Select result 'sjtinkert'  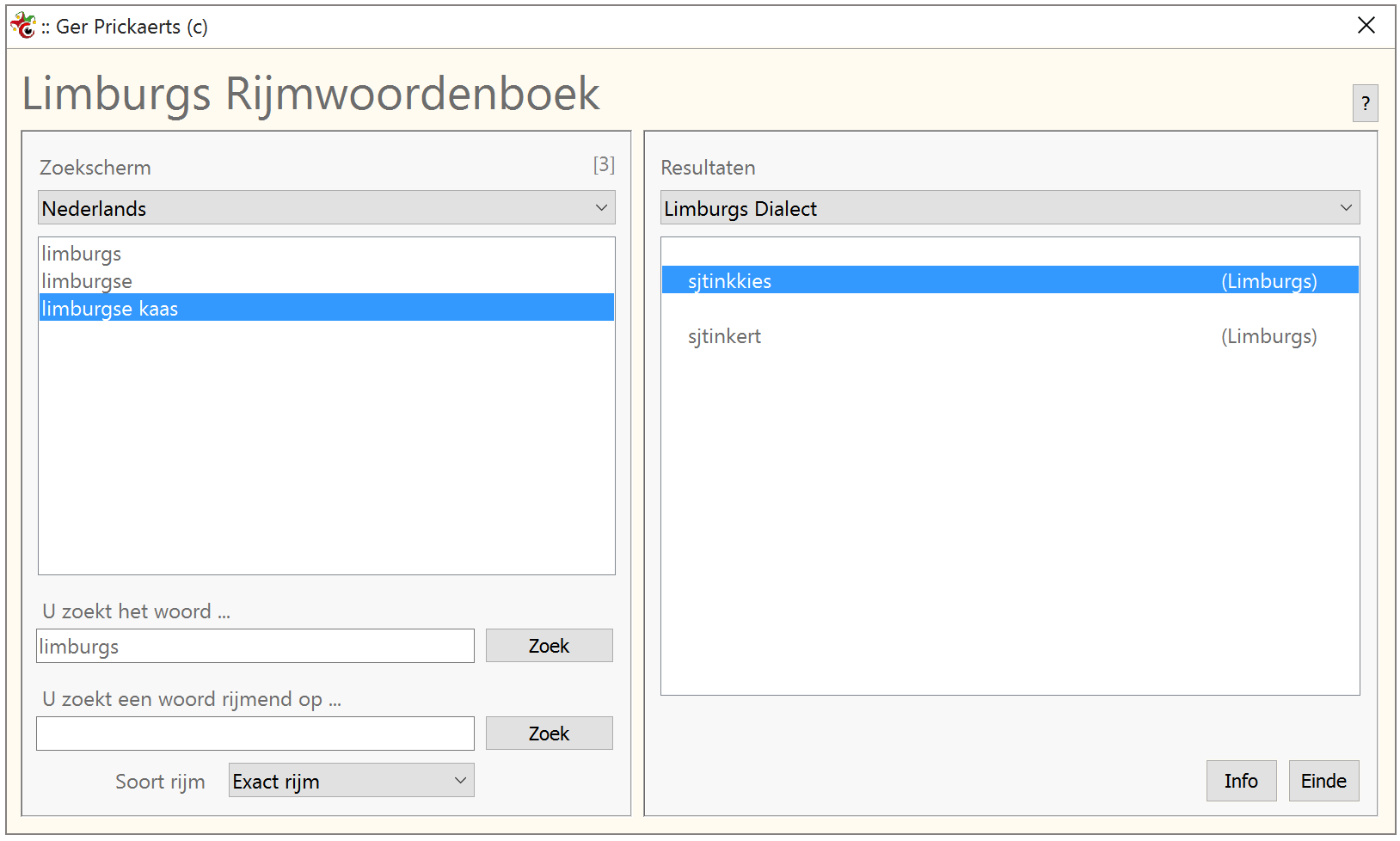[1010, 336]
